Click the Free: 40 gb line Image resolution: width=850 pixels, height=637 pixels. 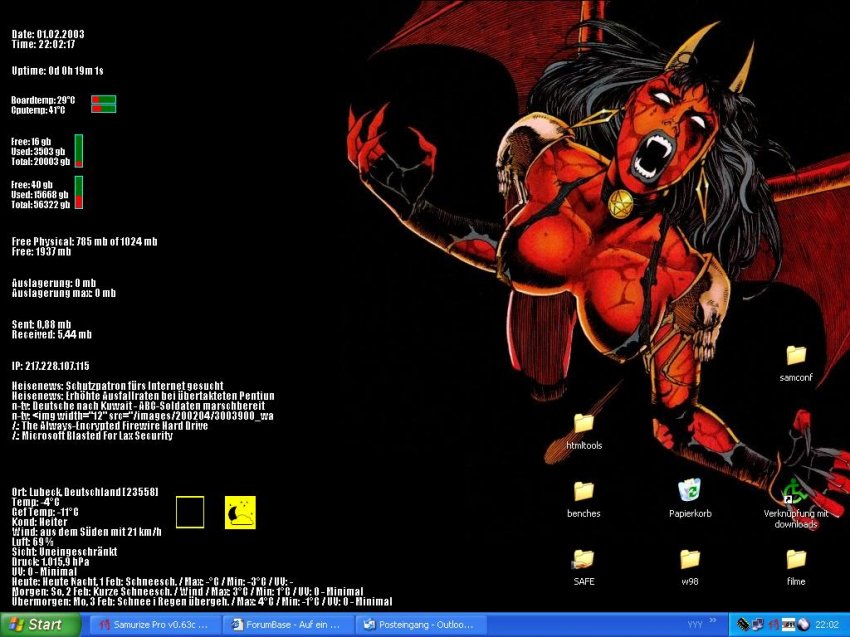[x=32, y=185]
